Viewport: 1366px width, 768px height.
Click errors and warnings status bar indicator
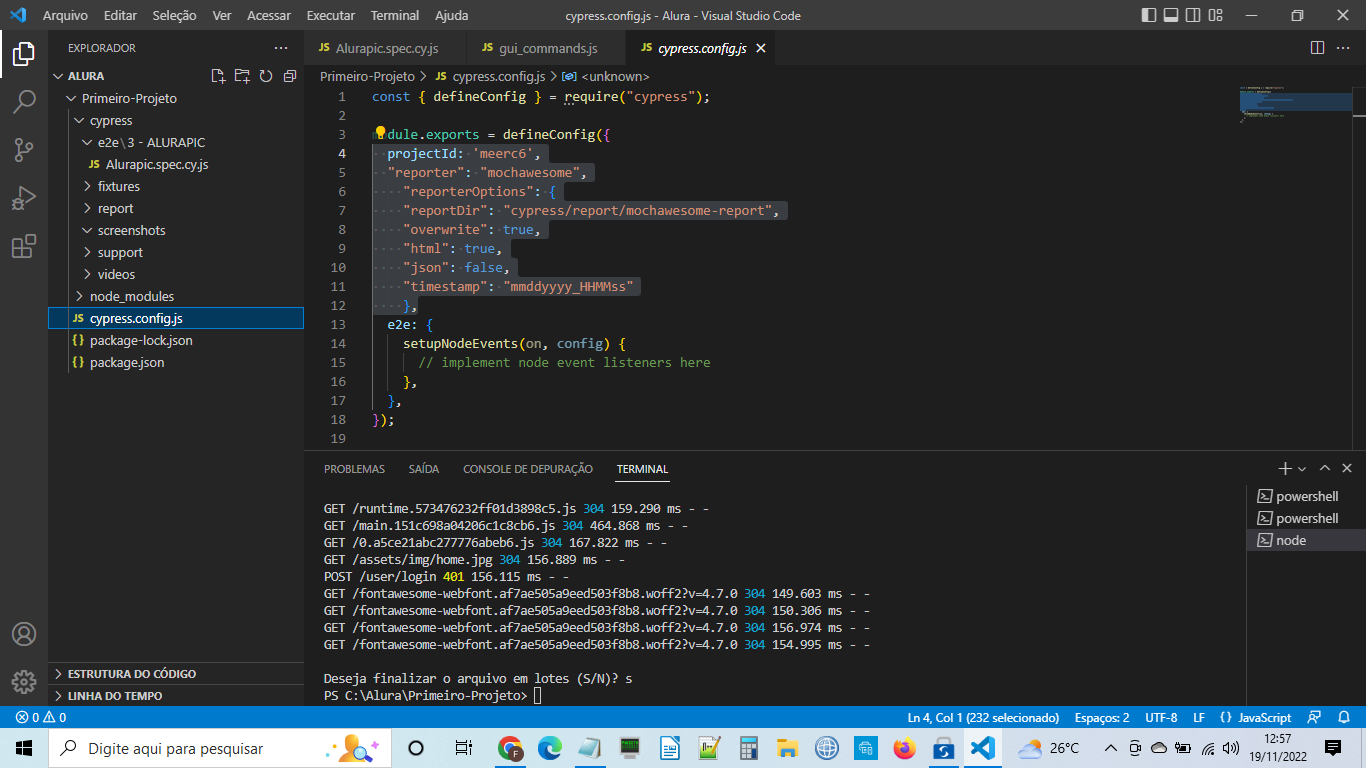pyautogui.click(x=41, y=717)
